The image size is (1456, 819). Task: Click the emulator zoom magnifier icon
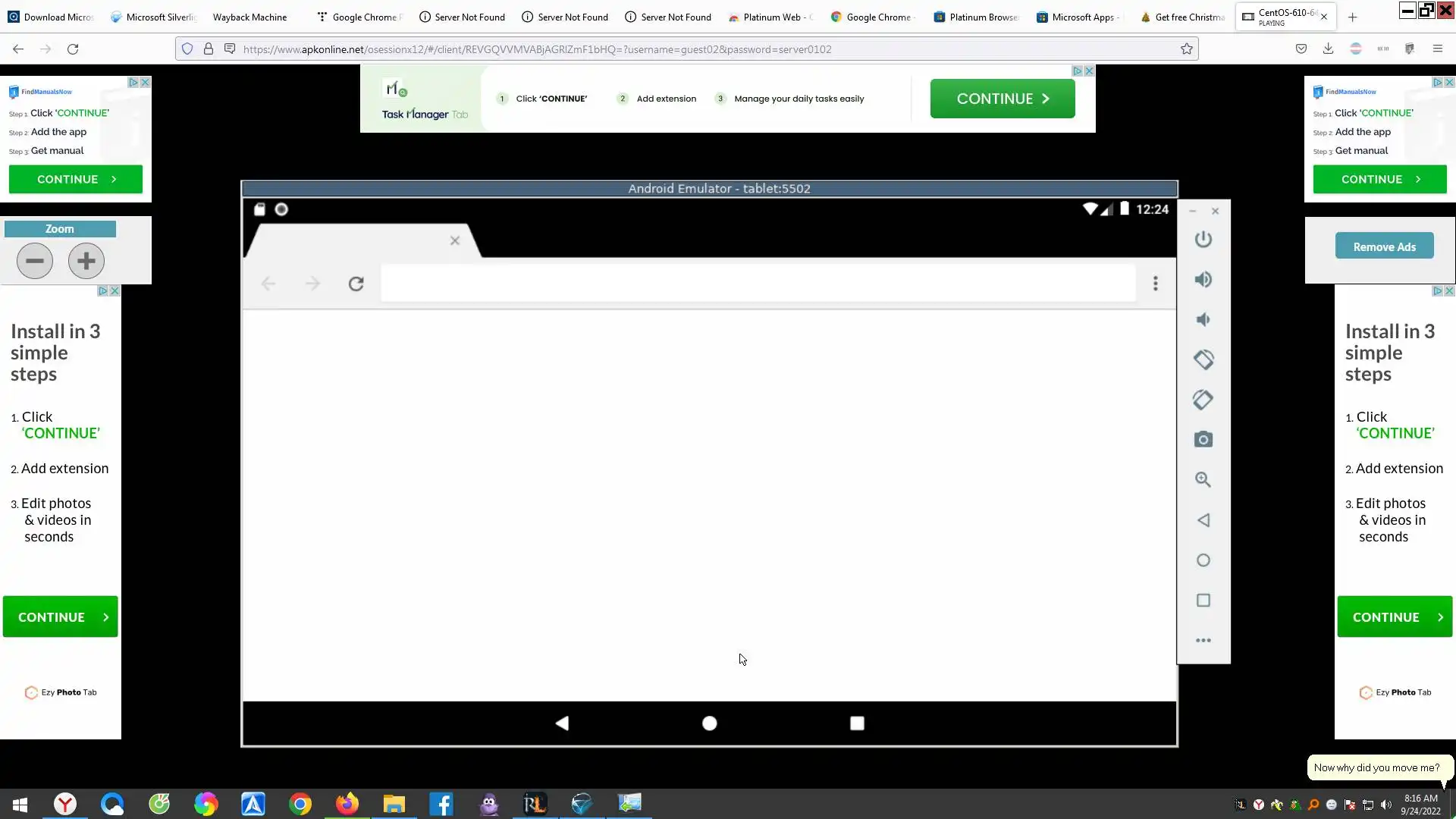(1203, 480)
